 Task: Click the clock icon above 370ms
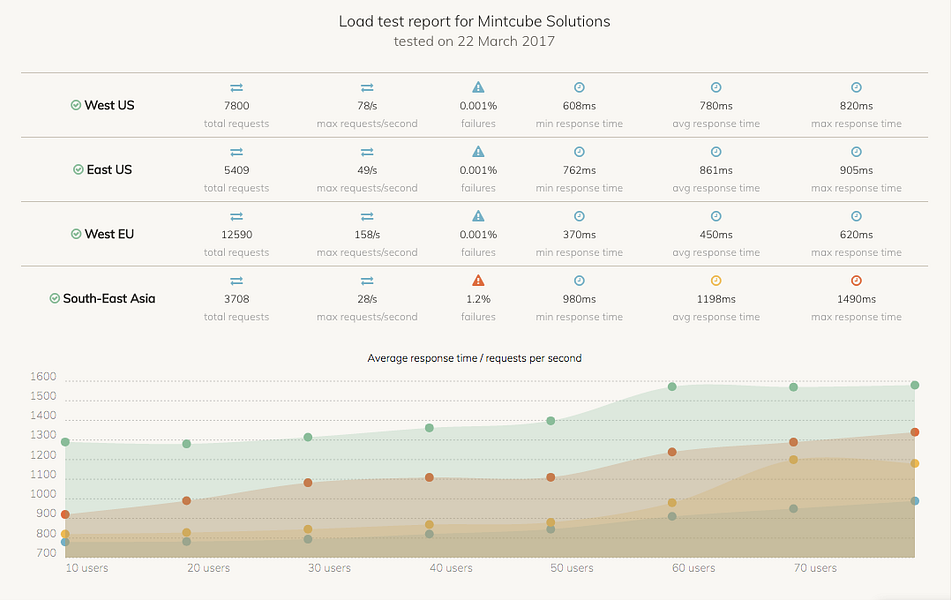(x=579, y=216)
